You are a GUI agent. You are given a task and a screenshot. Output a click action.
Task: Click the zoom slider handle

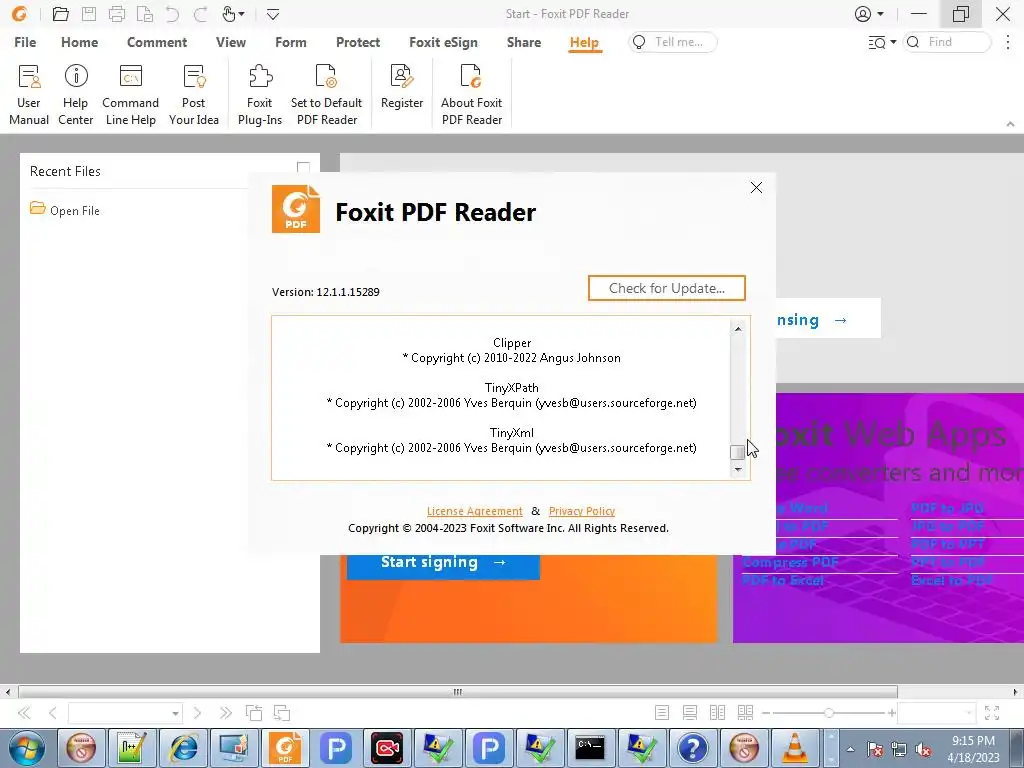[829, 712]
